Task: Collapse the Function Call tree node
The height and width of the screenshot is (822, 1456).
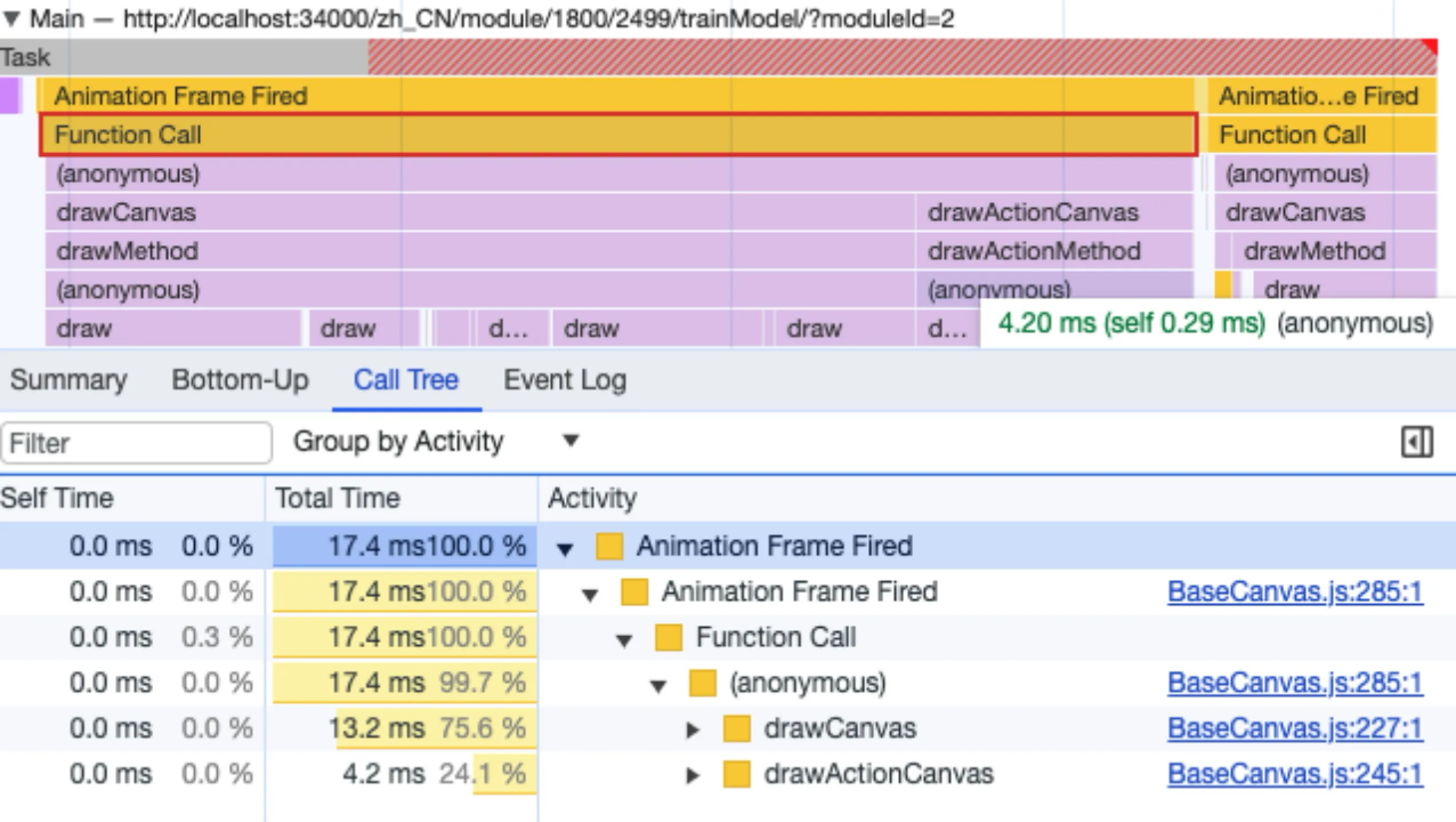Action: [x=624, y=640]
